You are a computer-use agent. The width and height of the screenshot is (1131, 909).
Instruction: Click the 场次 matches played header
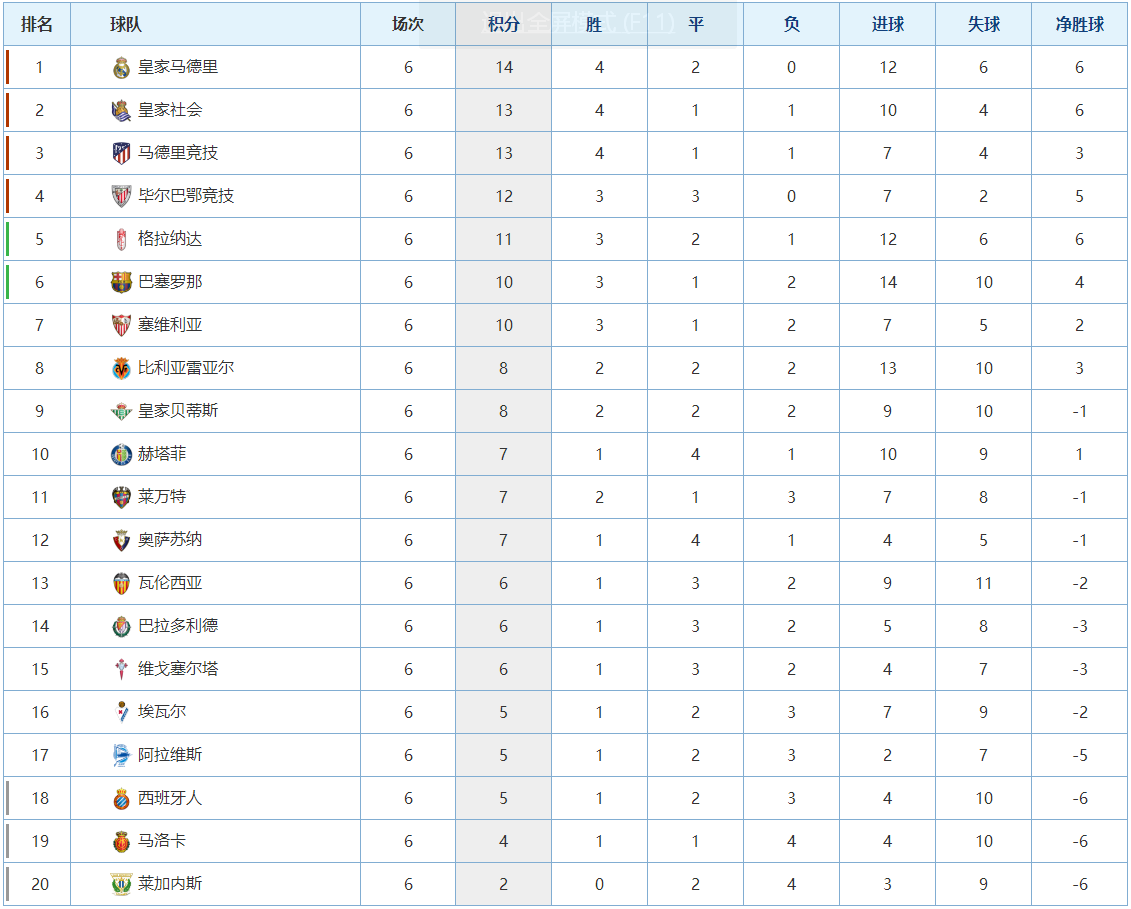pyautogui.click(x=408, y=24)
